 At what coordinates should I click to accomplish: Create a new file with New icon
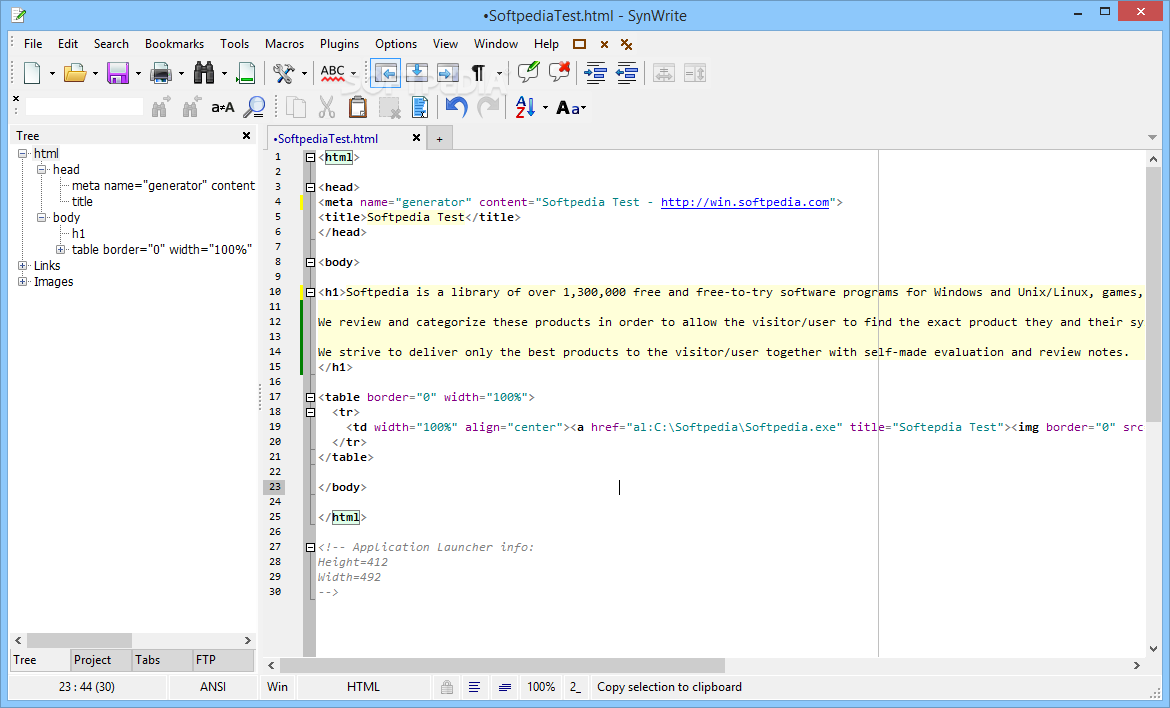click(32, 73)
